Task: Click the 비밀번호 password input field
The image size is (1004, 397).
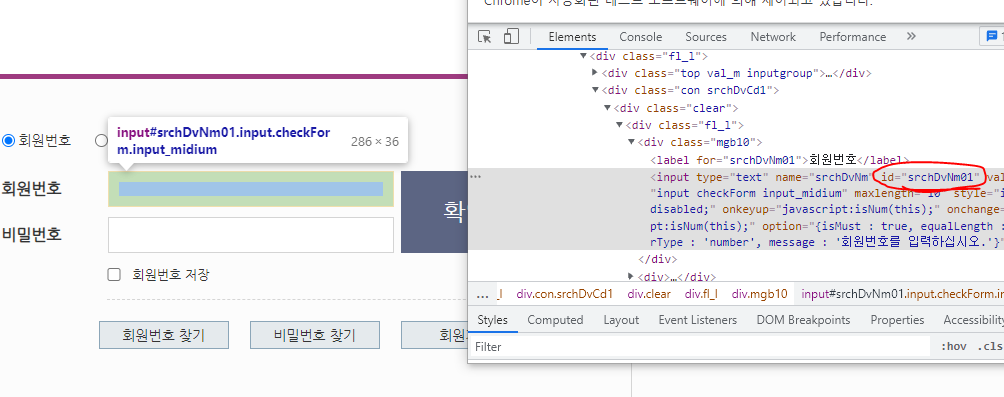Action: [251, 235]
